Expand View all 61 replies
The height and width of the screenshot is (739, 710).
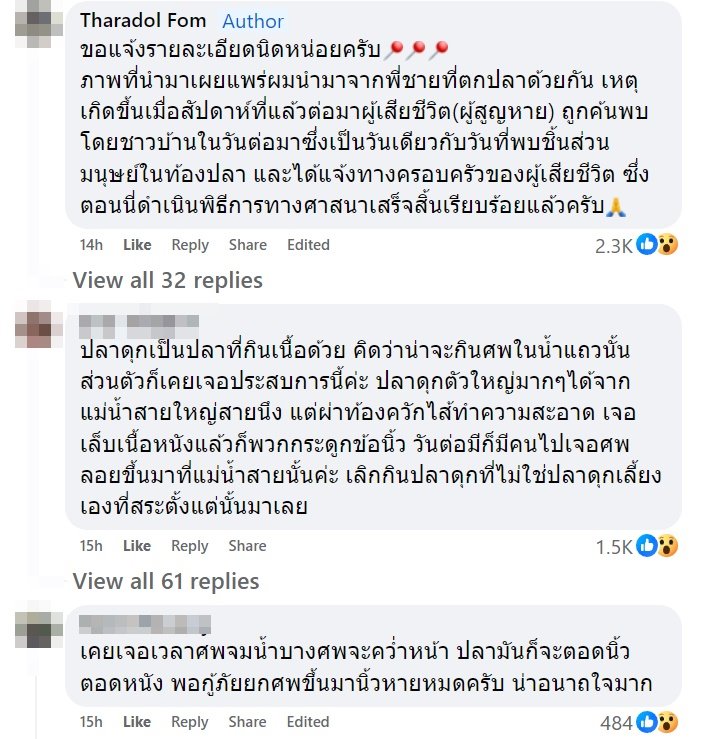pyautogui.click(x=166, y=581)
